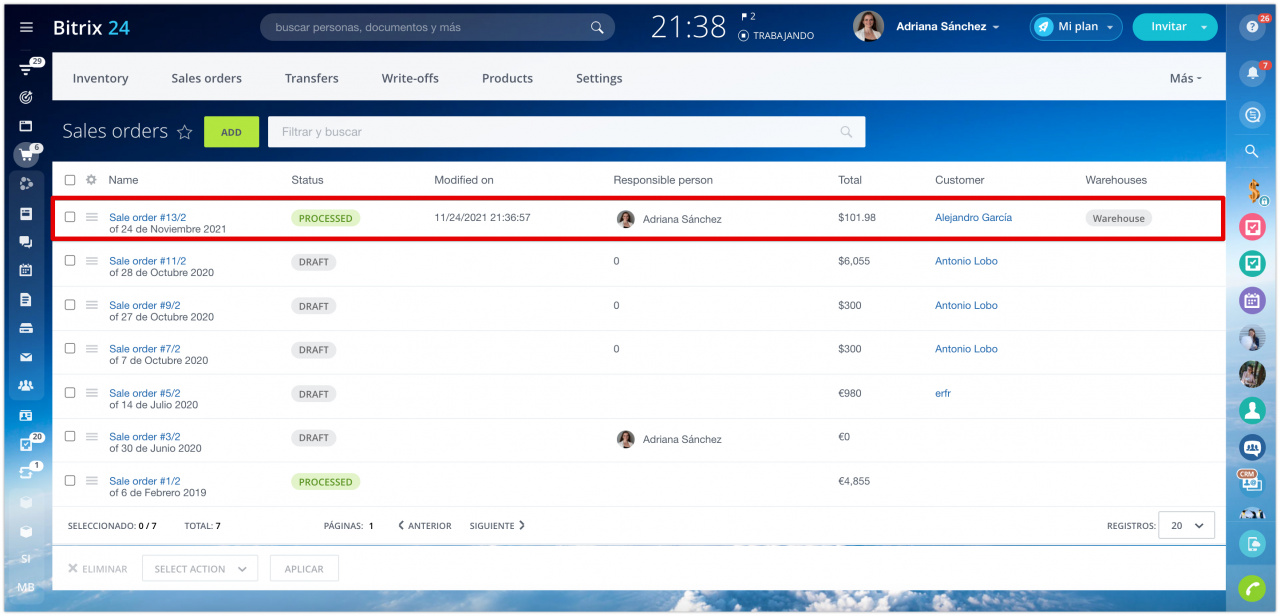Open the drive icon in left sidebar
The height and width of the screenshot is (616, 1280).
(26, 328)
